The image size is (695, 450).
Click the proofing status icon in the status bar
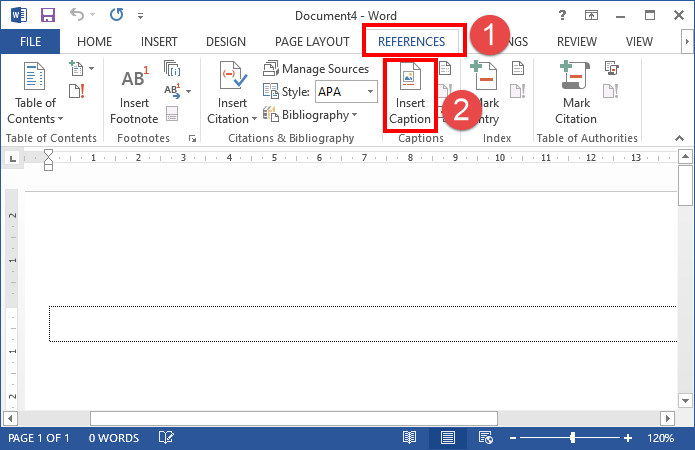click(x=167, y=438)
